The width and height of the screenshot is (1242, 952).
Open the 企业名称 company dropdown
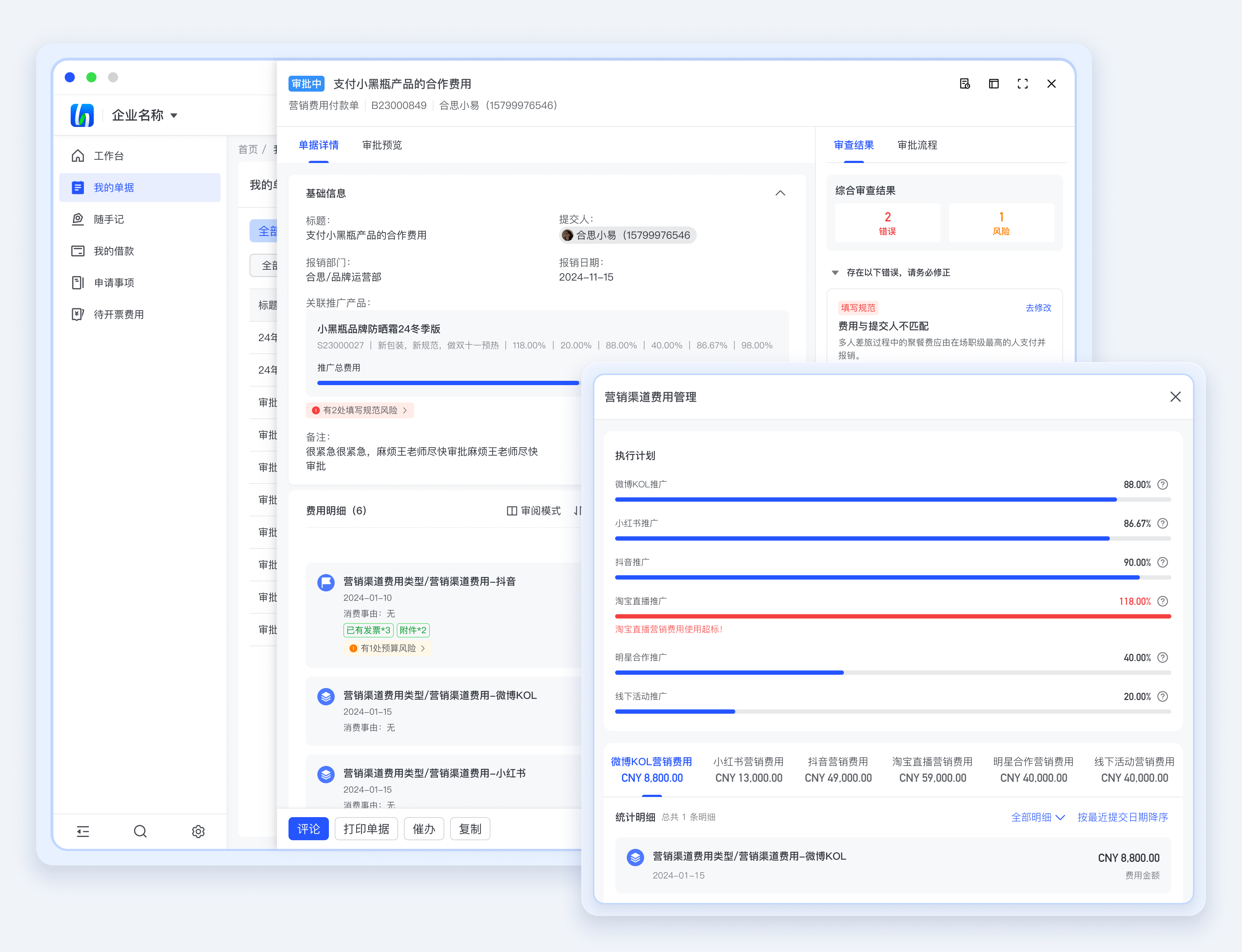tap(145, 116)
